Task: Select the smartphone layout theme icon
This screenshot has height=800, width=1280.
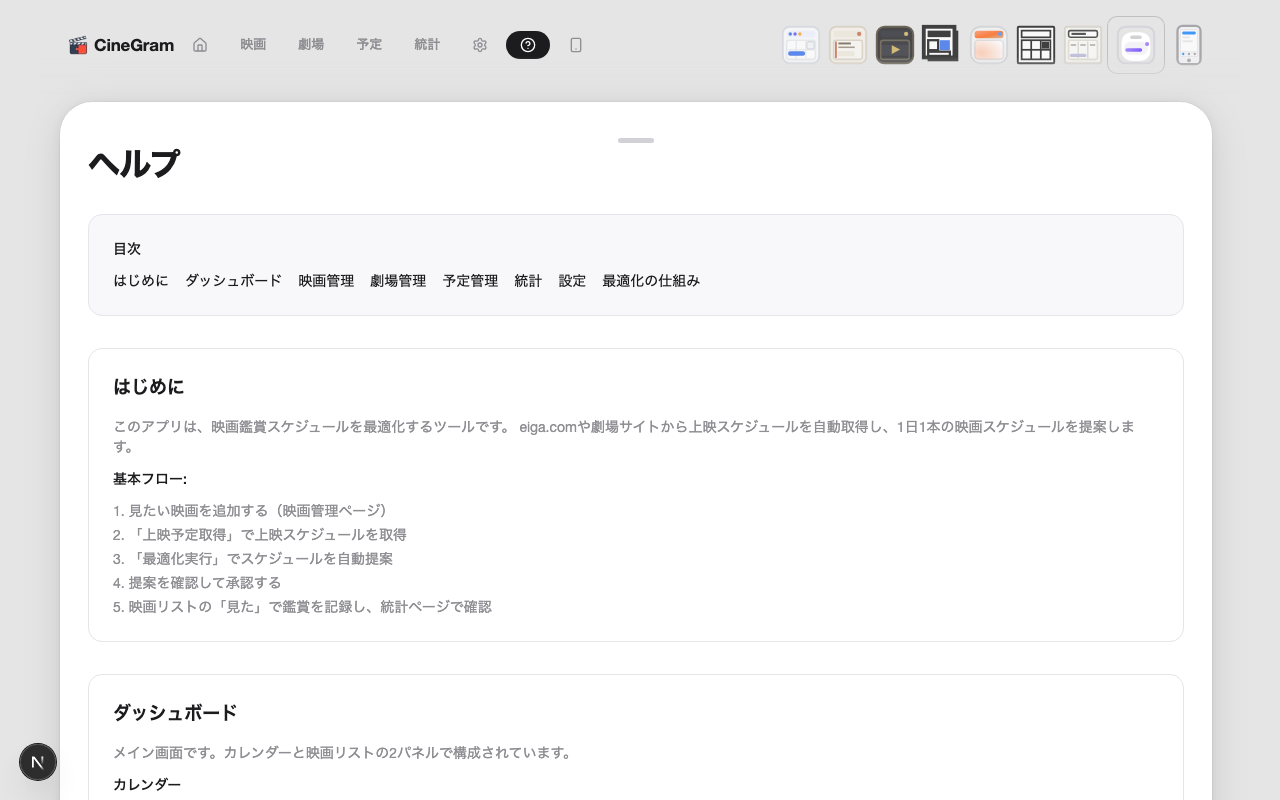Action: [x=1189, y=45]
